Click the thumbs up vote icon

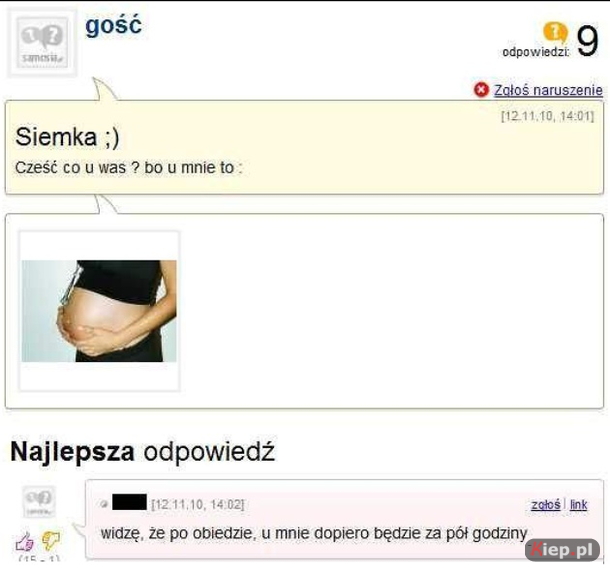point(24,541)
